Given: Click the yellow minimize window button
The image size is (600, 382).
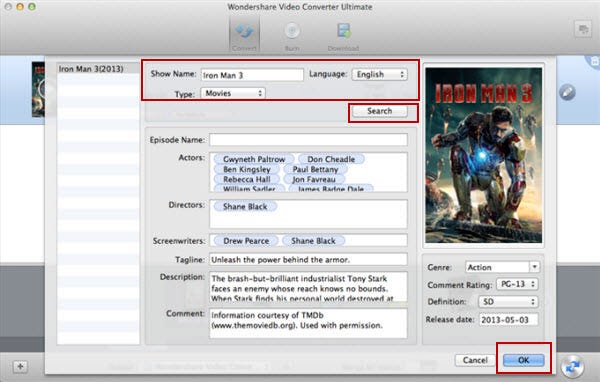Looking at the screenshot, I should point(20,7).
